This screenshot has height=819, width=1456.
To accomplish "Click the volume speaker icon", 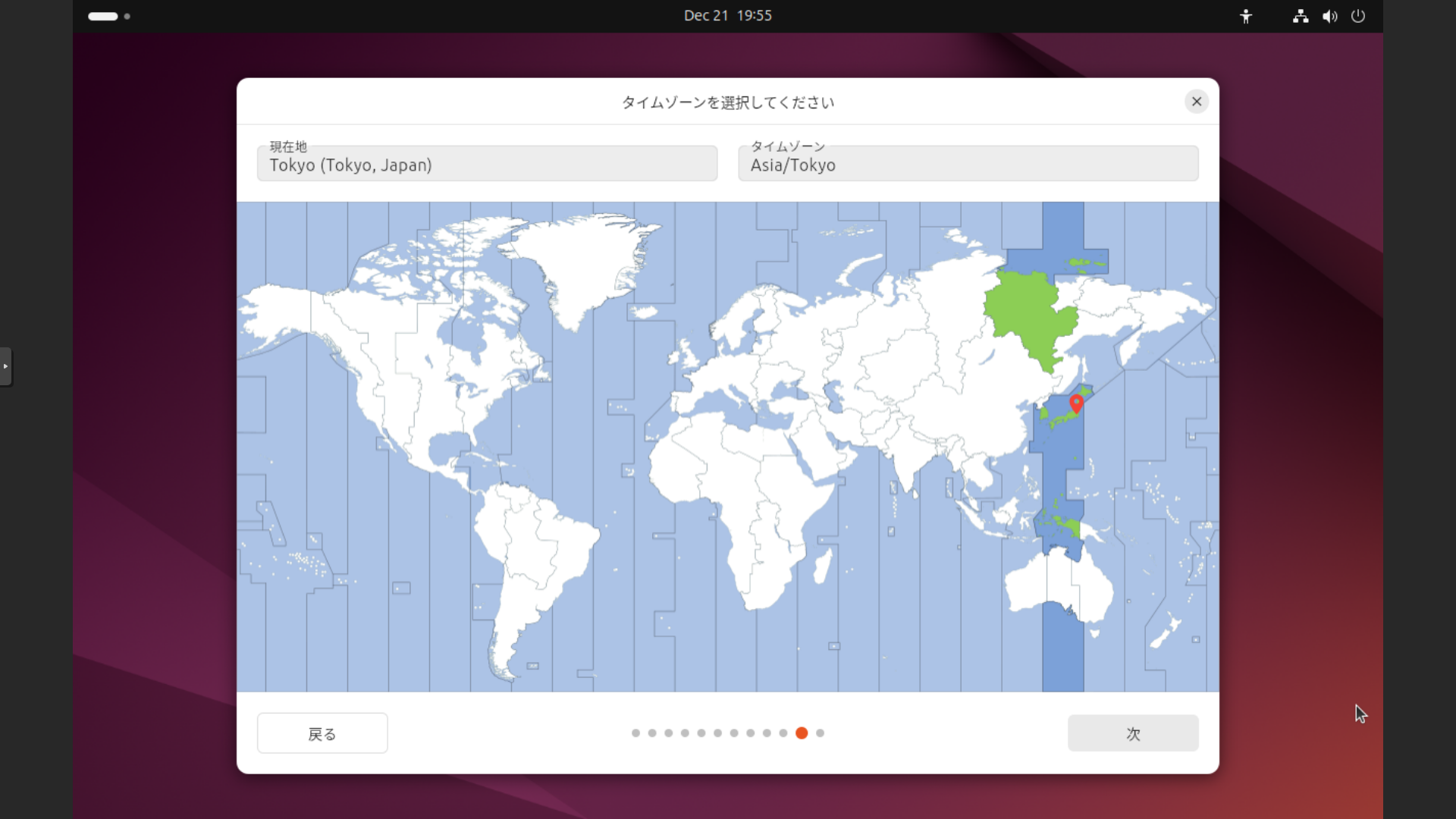I will pyautogui.click(x=1329, y=16).
